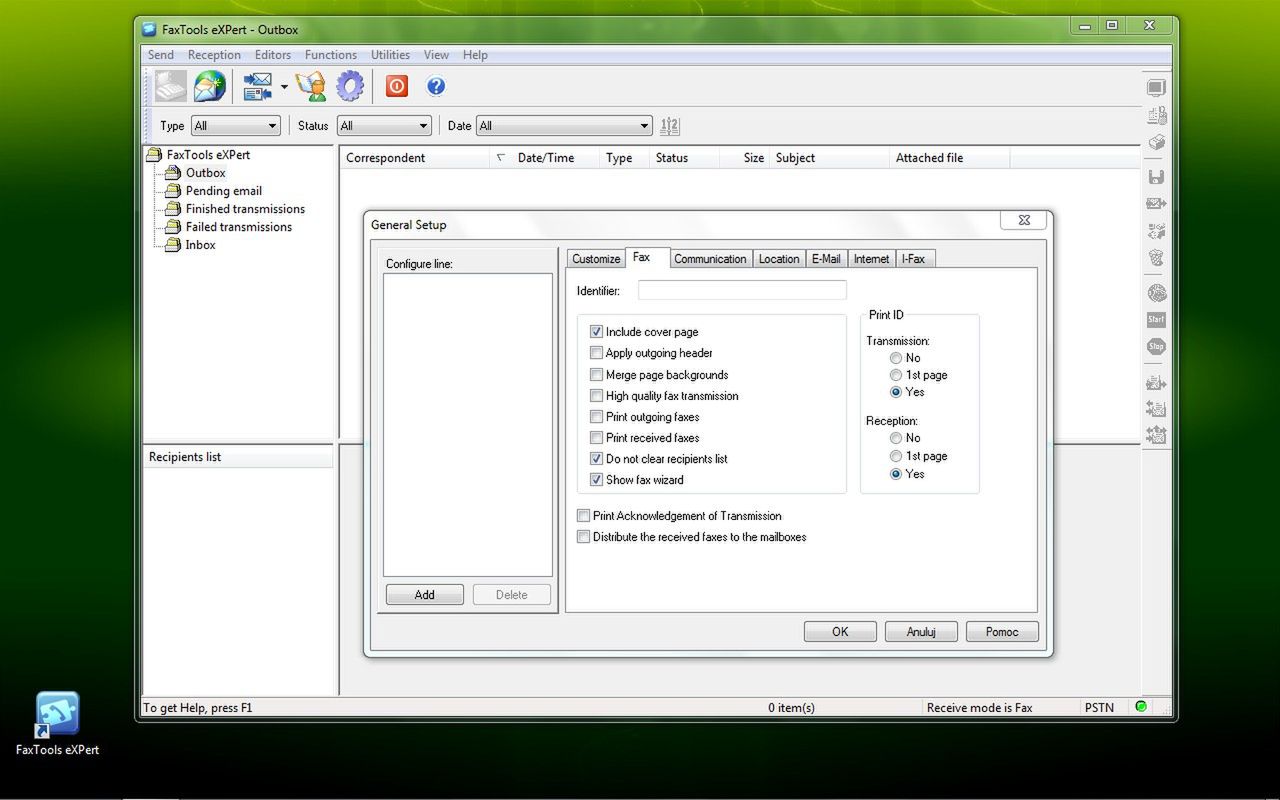Enable Print Acknowledgement of Transmission
Screen dimensions: 1280x800
pos(584,516)
